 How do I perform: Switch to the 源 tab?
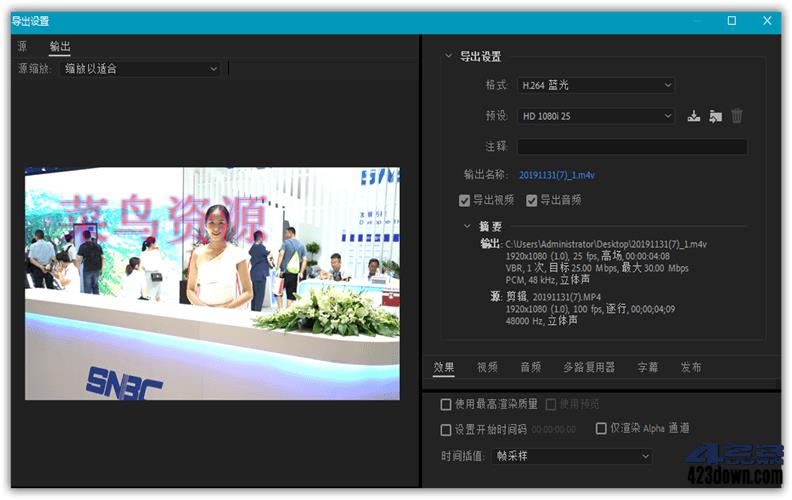click(22, 46)
